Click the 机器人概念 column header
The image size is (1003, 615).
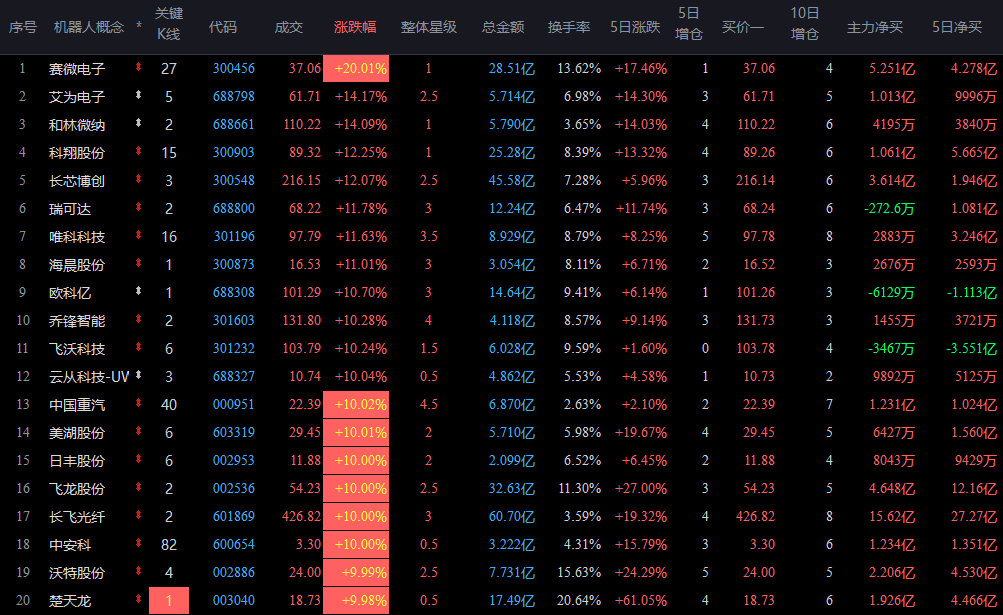pyautogui.click(x=89, y=27)
